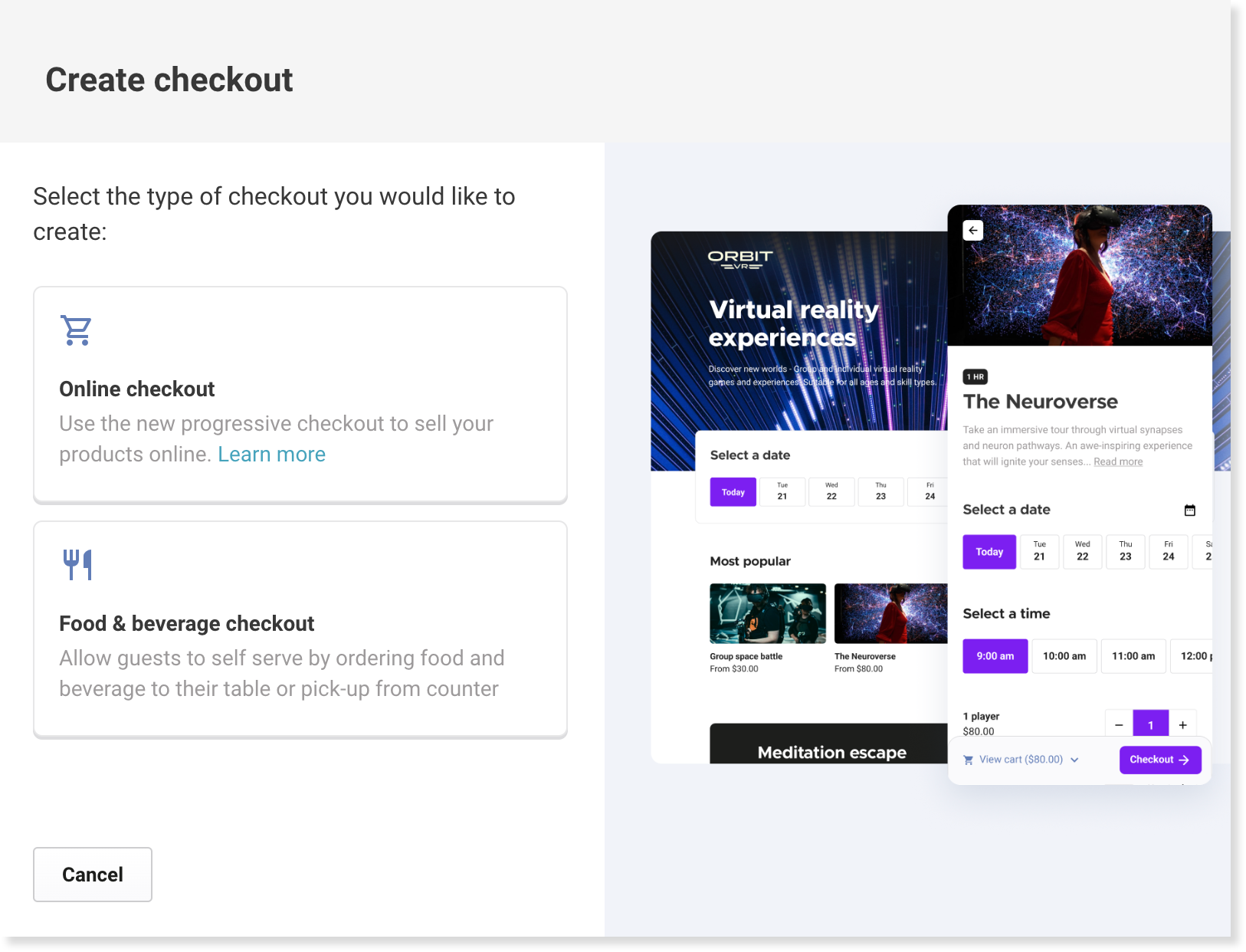Click the purple Checkout button
The width and height of the screenshot is (1246, 952).
[x=1159, y=760]
